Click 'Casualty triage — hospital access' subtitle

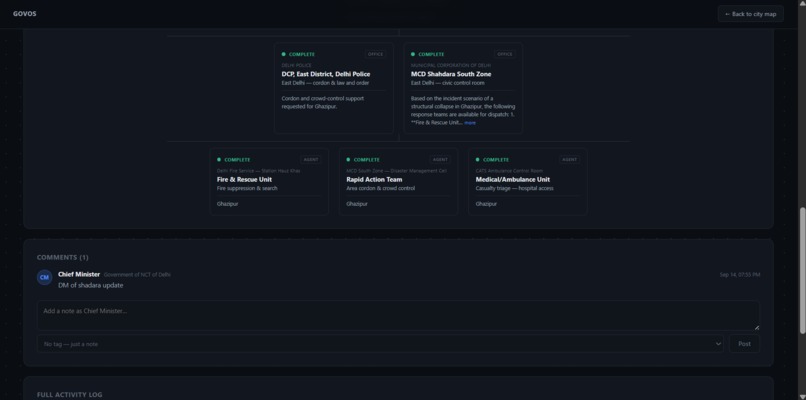tap(515, 189)
